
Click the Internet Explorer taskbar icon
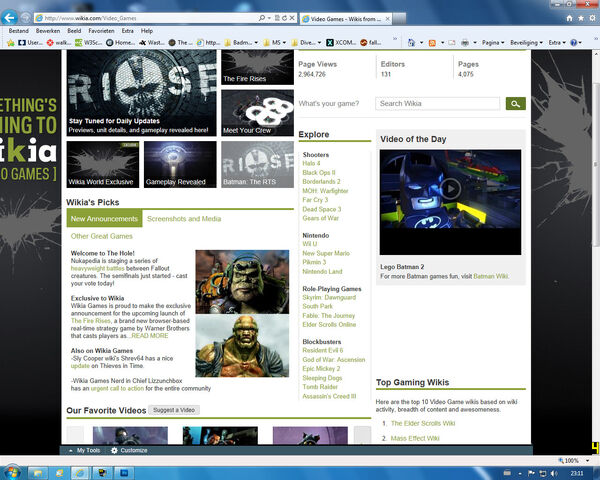pos(80,473)
